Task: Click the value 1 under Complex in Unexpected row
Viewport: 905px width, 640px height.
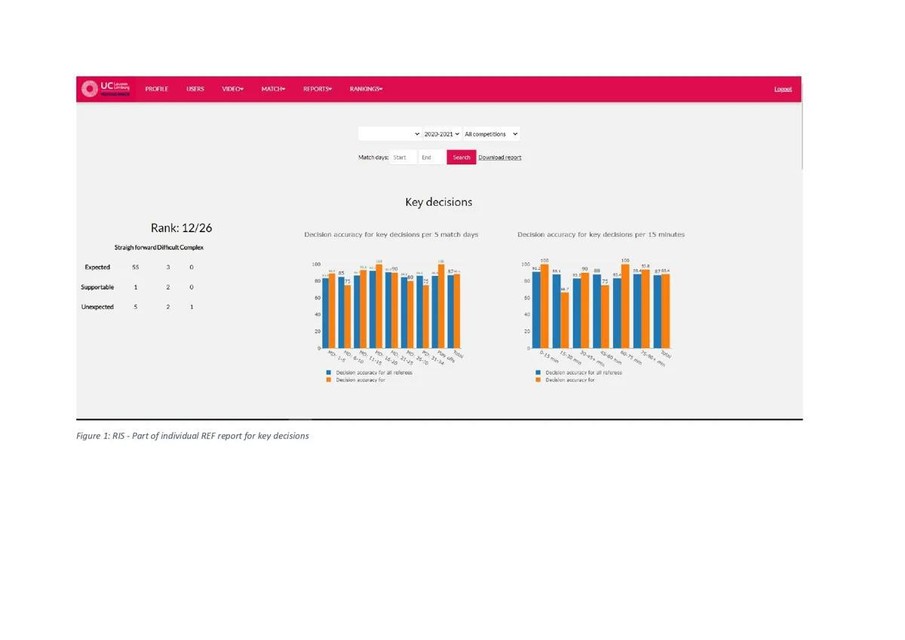Action: [x=192, y=307]
